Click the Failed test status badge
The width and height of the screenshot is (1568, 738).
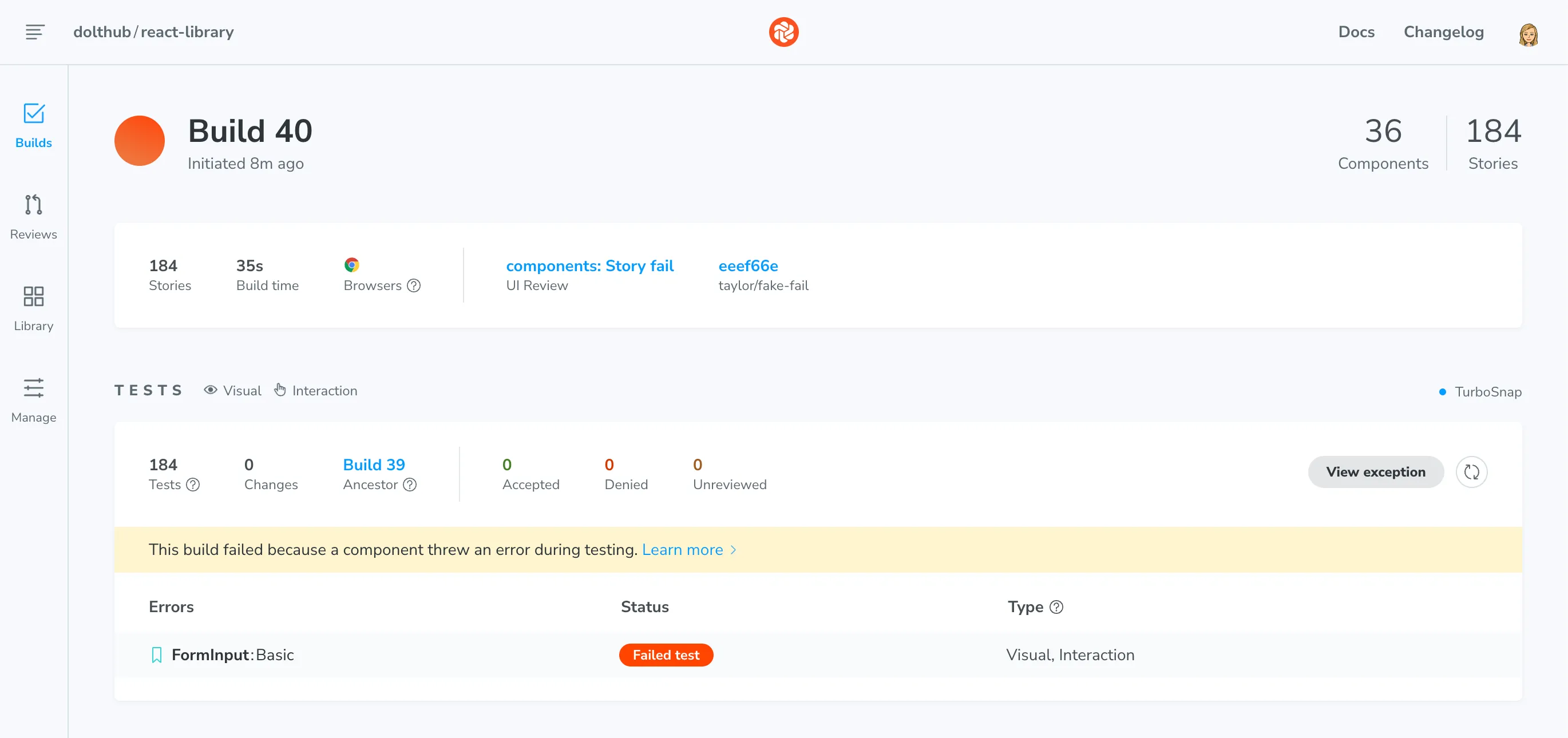tap(666, 654)
